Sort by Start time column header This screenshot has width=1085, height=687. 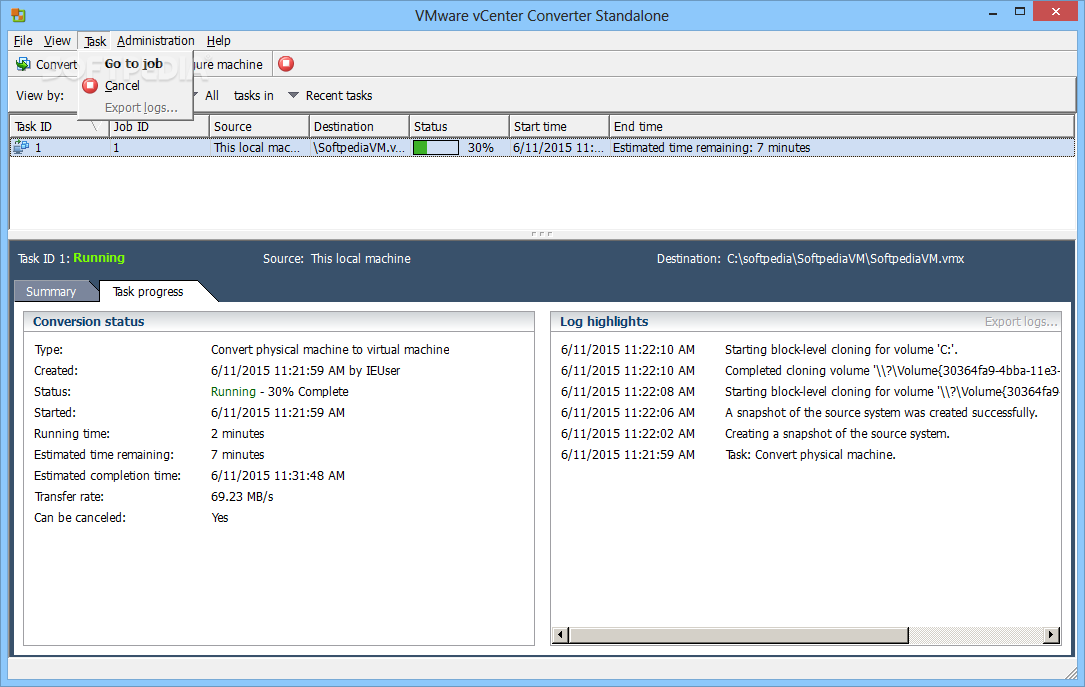(559, 127)
